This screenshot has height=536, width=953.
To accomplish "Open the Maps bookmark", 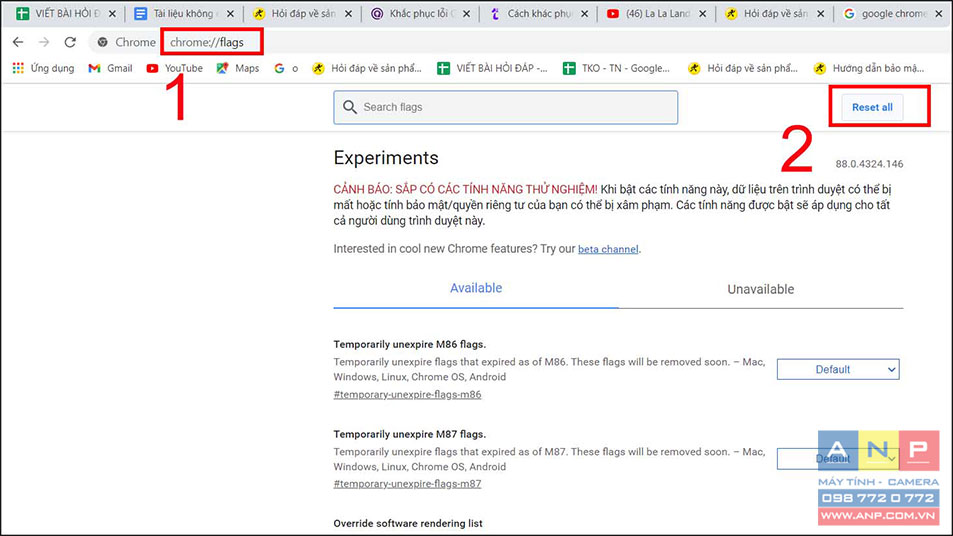I will (x=238, y=68).
